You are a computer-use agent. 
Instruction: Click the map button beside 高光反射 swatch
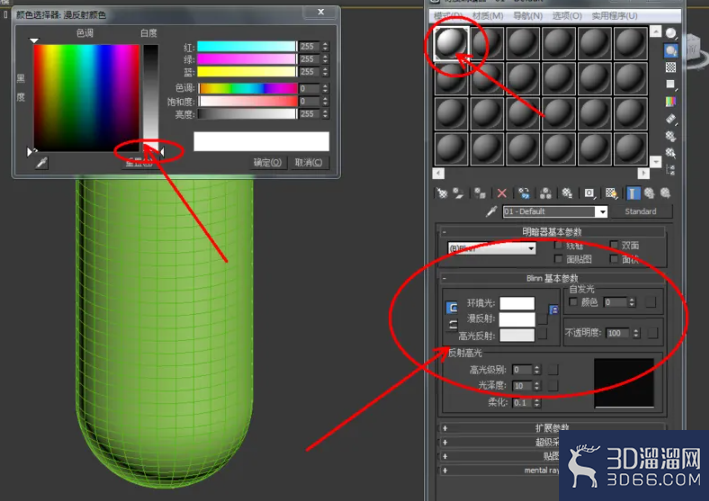[543, 335]
